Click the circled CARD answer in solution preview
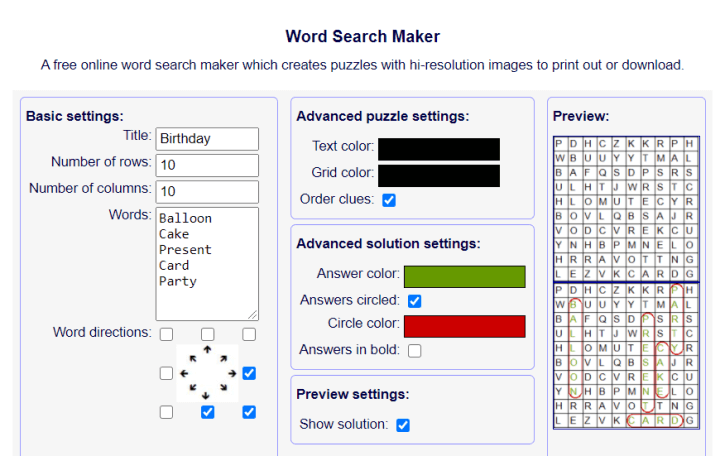 pyautogui.click(x=654, y=420)
